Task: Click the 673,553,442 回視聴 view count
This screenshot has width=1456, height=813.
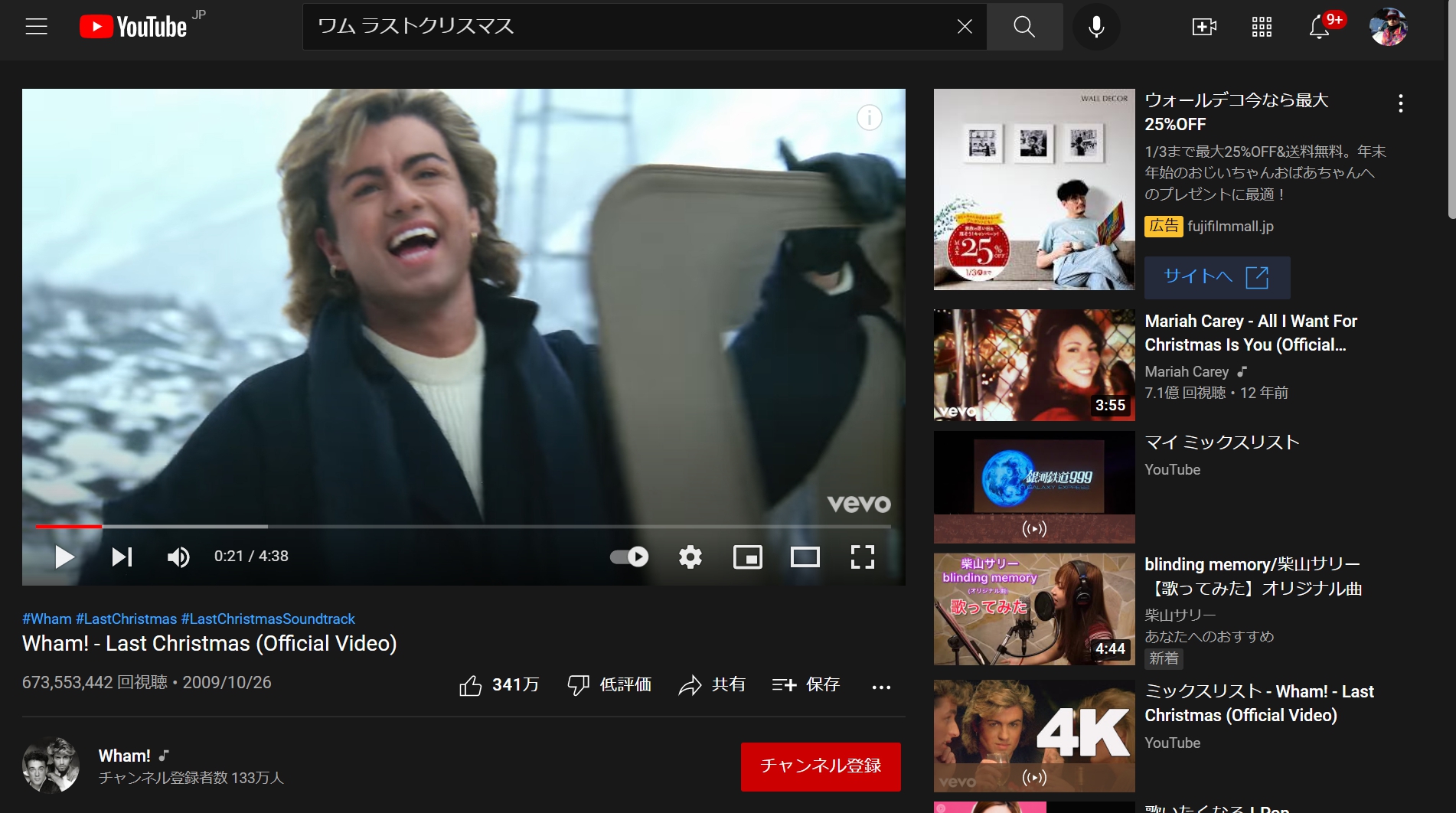Action: [x=94, y=683]
